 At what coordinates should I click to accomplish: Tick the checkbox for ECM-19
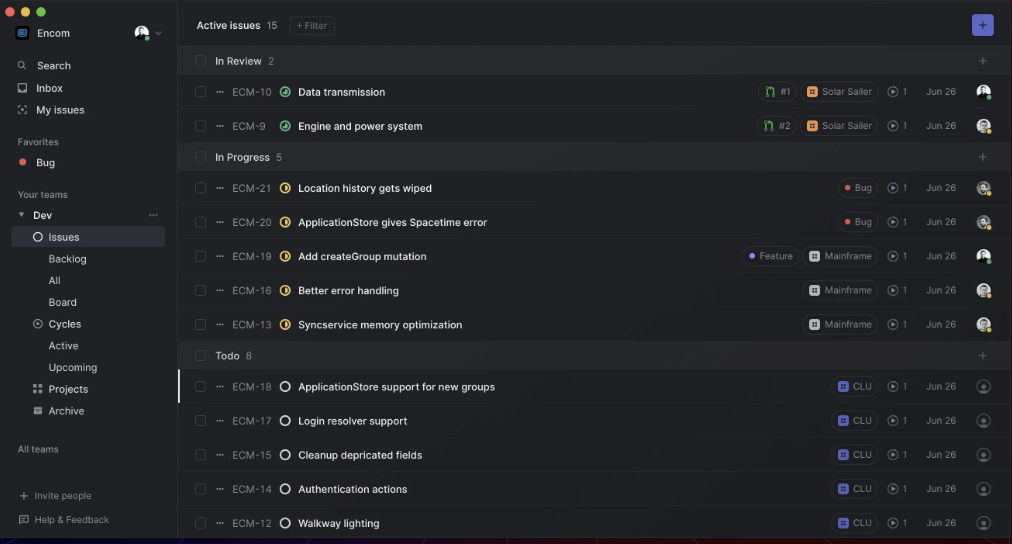(x=200, y=256)
